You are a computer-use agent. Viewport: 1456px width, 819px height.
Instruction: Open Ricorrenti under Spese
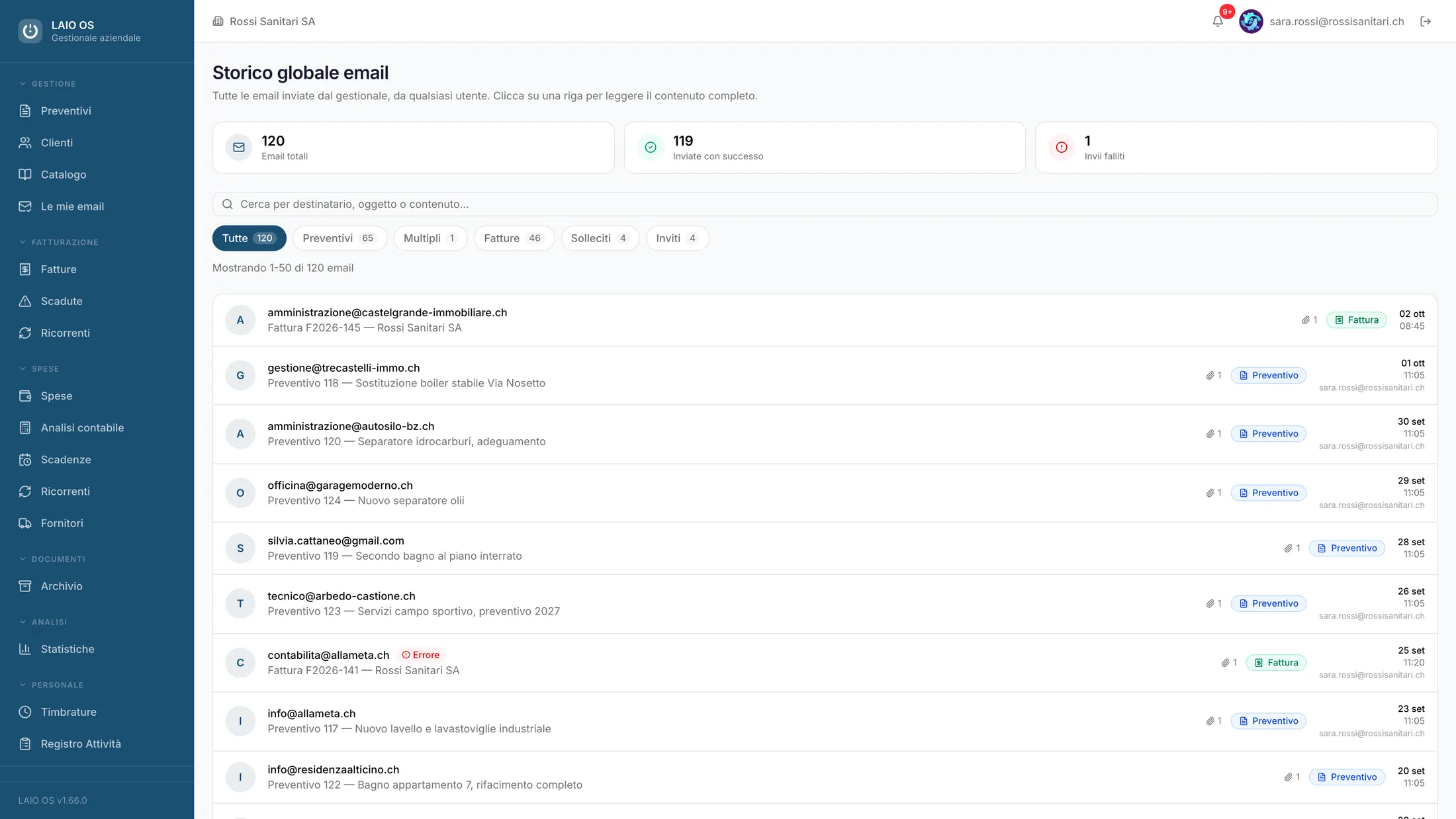tap(97, 491)
